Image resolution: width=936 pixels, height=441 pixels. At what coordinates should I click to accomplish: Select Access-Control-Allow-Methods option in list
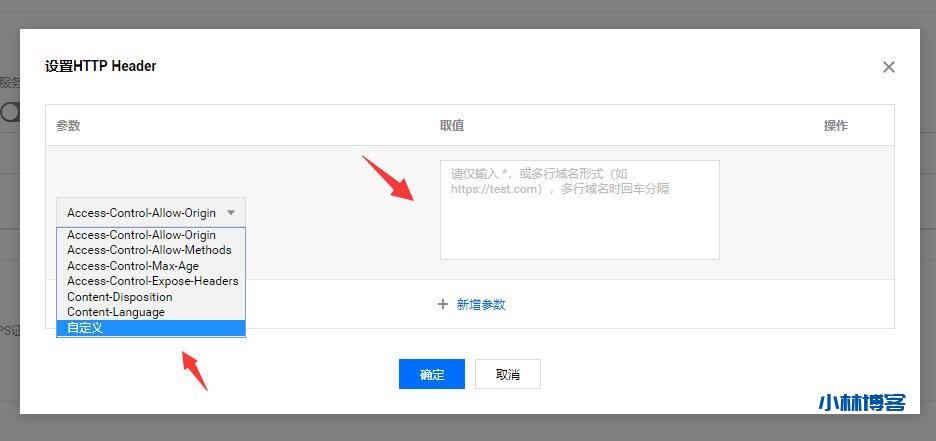pyautogui.click(x=149, y=250)
